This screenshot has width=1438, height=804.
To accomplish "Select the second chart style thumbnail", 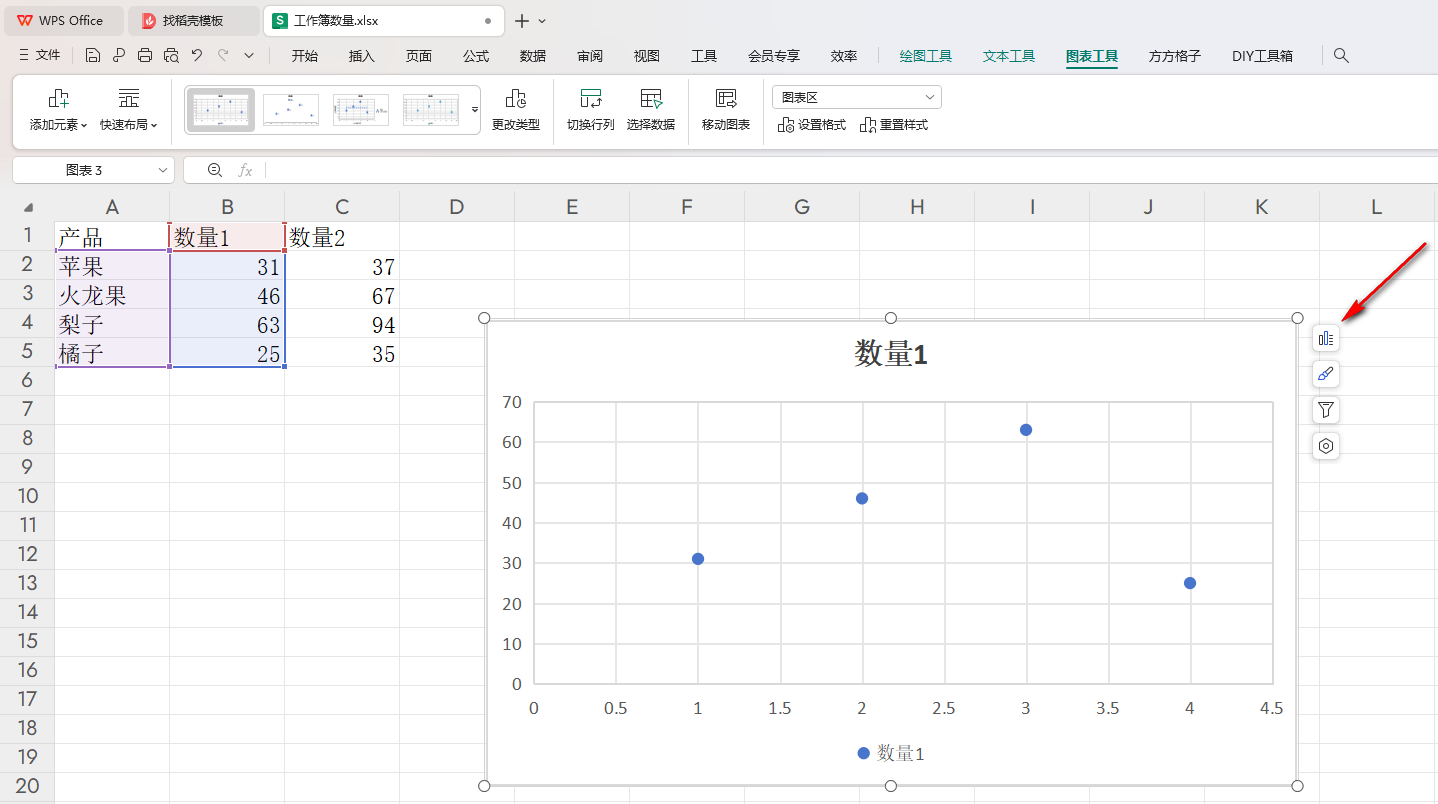I will point(291,110).
